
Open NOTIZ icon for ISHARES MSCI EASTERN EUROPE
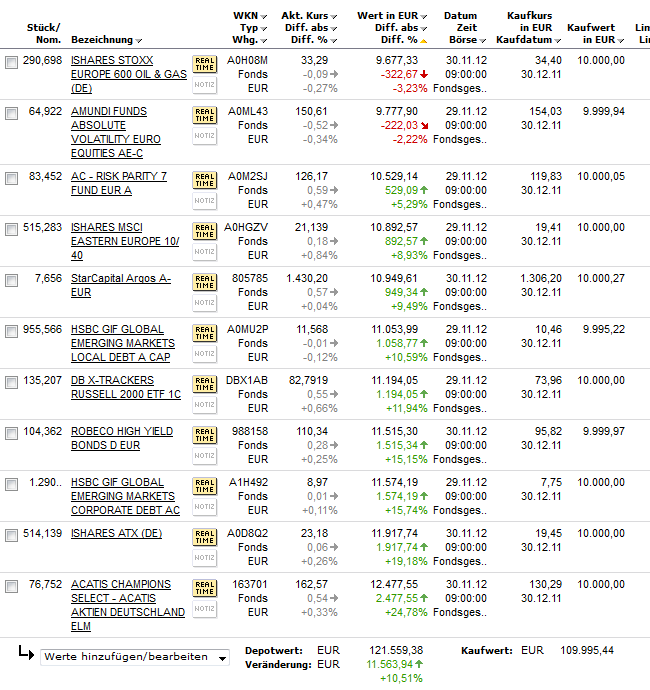click(x=205, y=252)
